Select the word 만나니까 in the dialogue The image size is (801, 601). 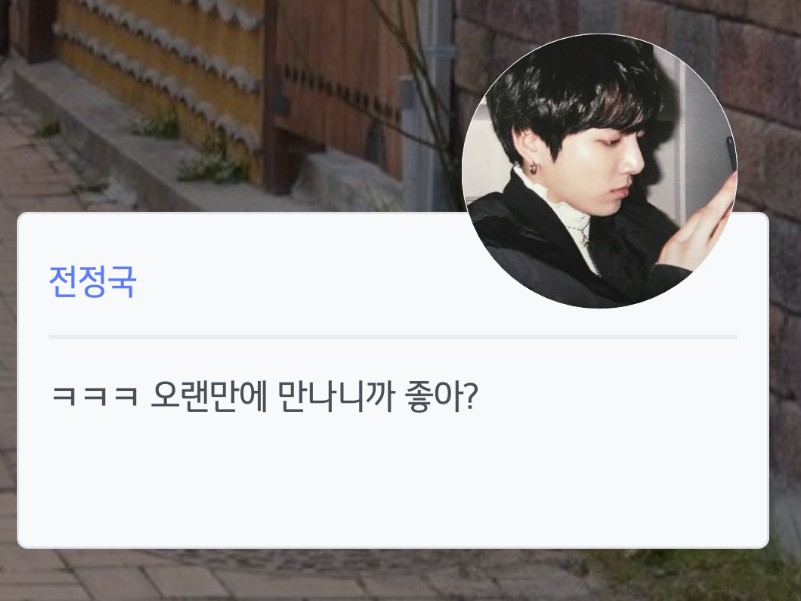pos(336,397)
